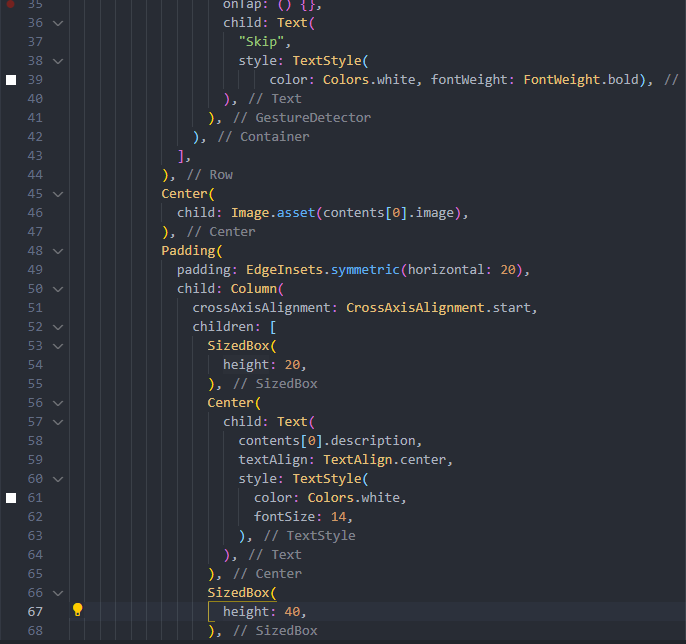
Task: Open the white color swatch on line 39
Action: (x=11, y=79)
